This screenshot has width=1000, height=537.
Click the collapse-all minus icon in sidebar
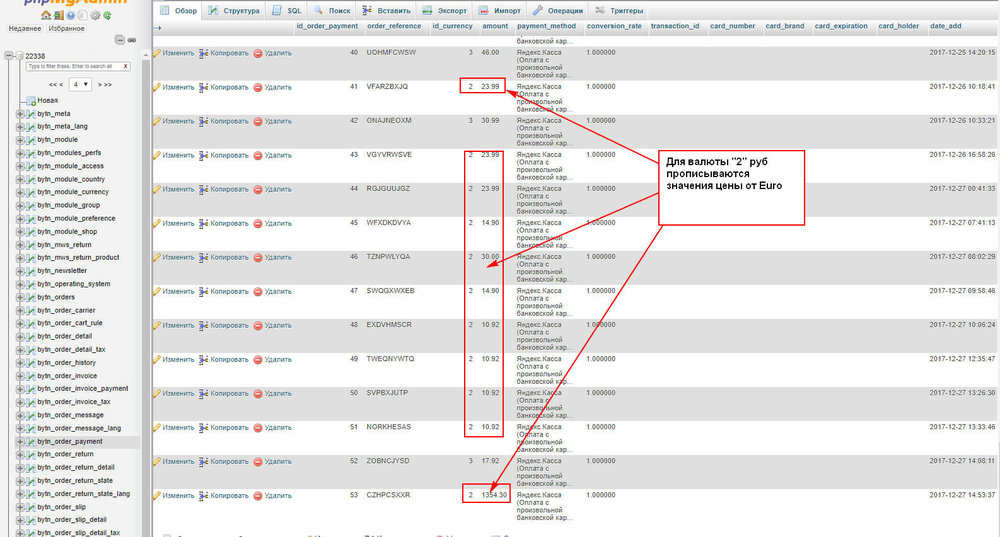click(x=120, y=40)
